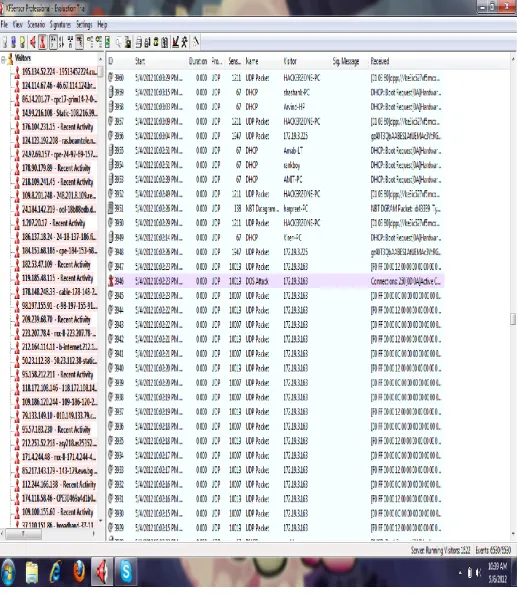The image size is (519, 596).
Task: Select event 3949 DHCP row
Action: pos(276,238)
